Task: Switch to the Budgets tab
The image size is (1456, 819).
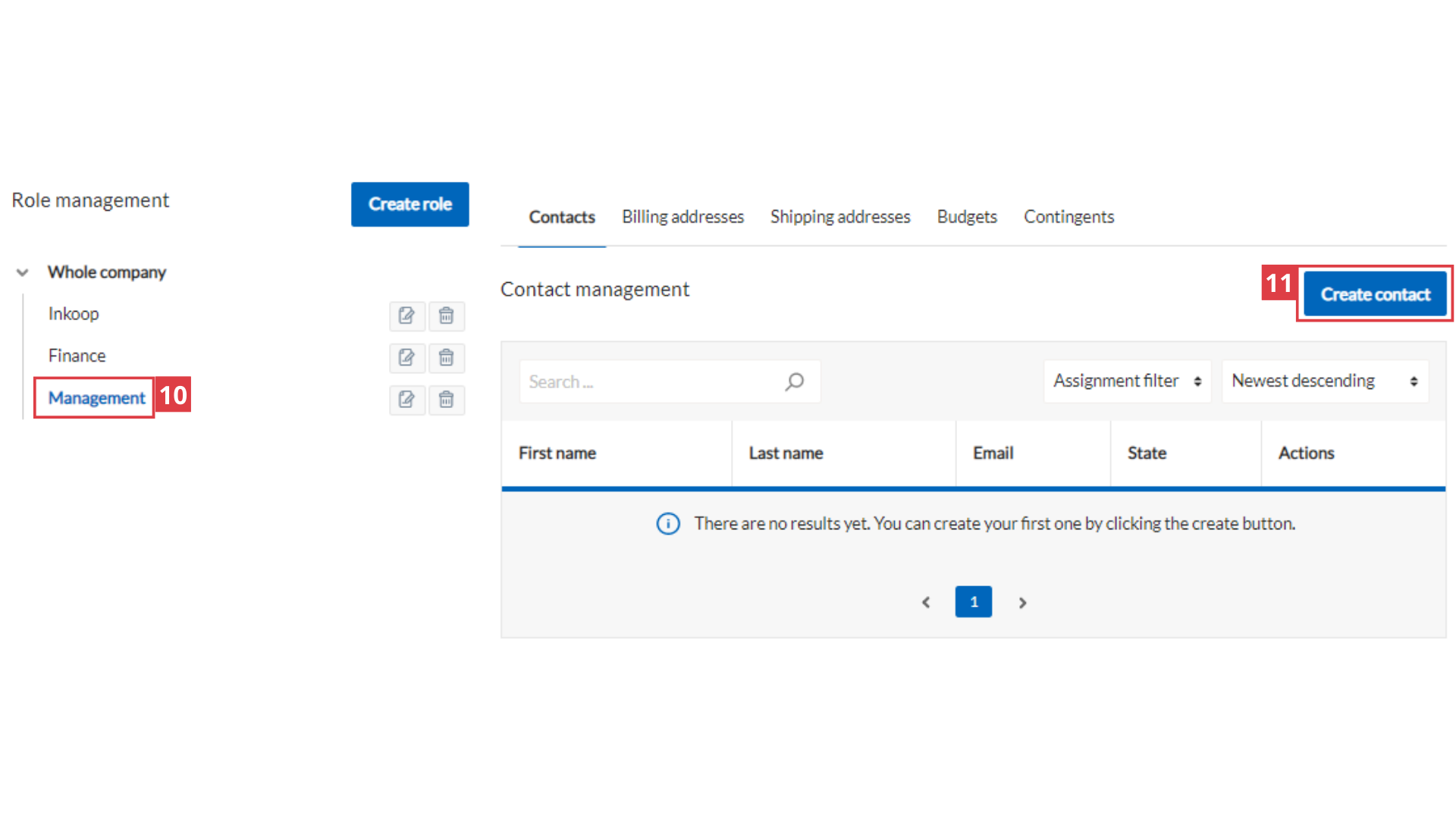Action: pos(967,217)
